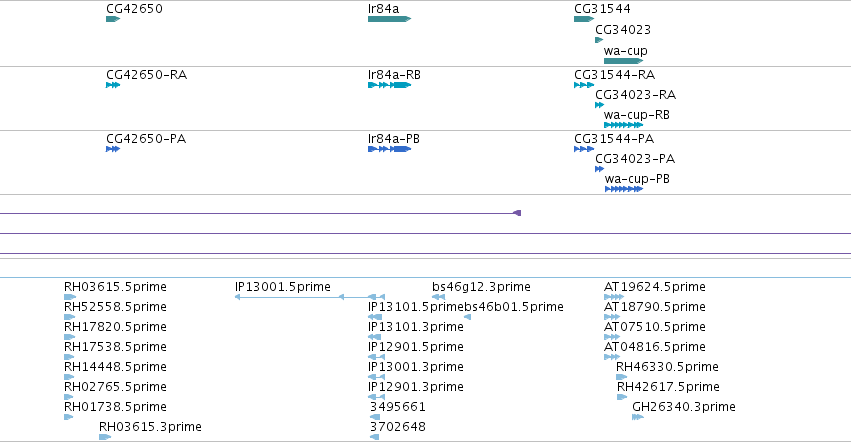Select the wa-cup-RB transcript glyph
851x442 pixels.
(x=624, y=125)
